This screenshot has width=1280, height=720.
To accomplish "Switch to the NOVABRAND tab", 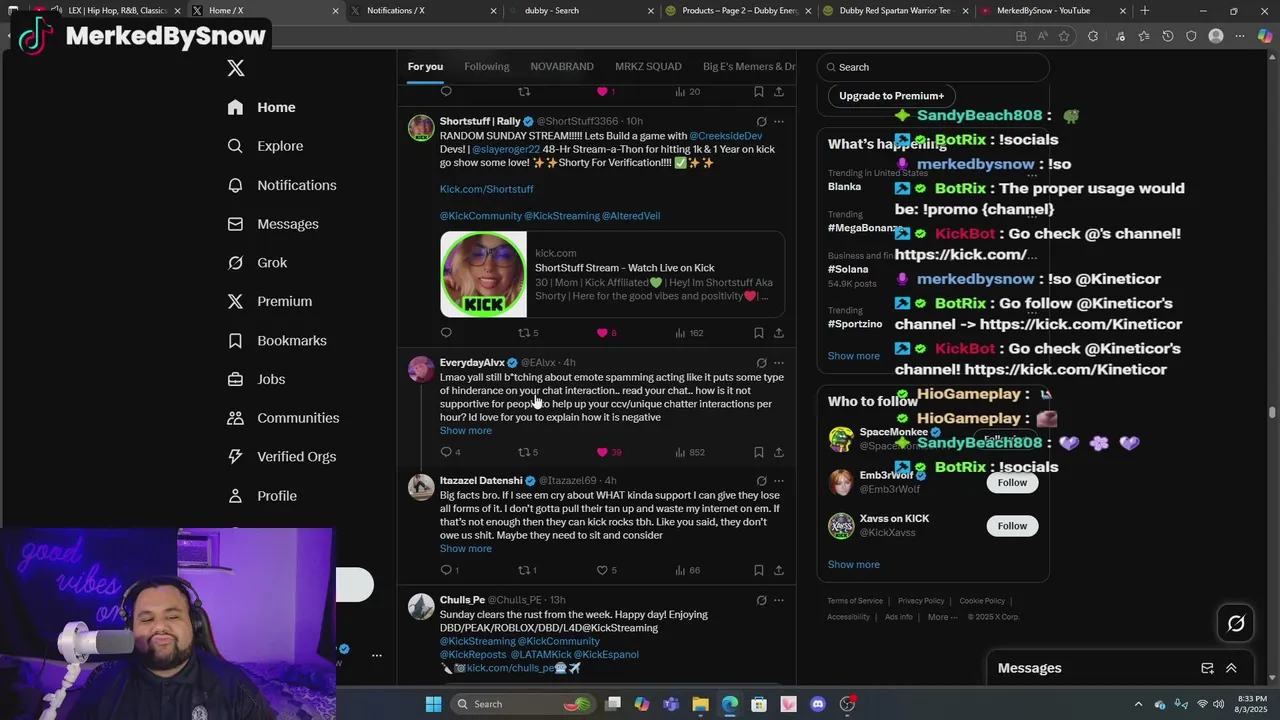I will [562, 66].
